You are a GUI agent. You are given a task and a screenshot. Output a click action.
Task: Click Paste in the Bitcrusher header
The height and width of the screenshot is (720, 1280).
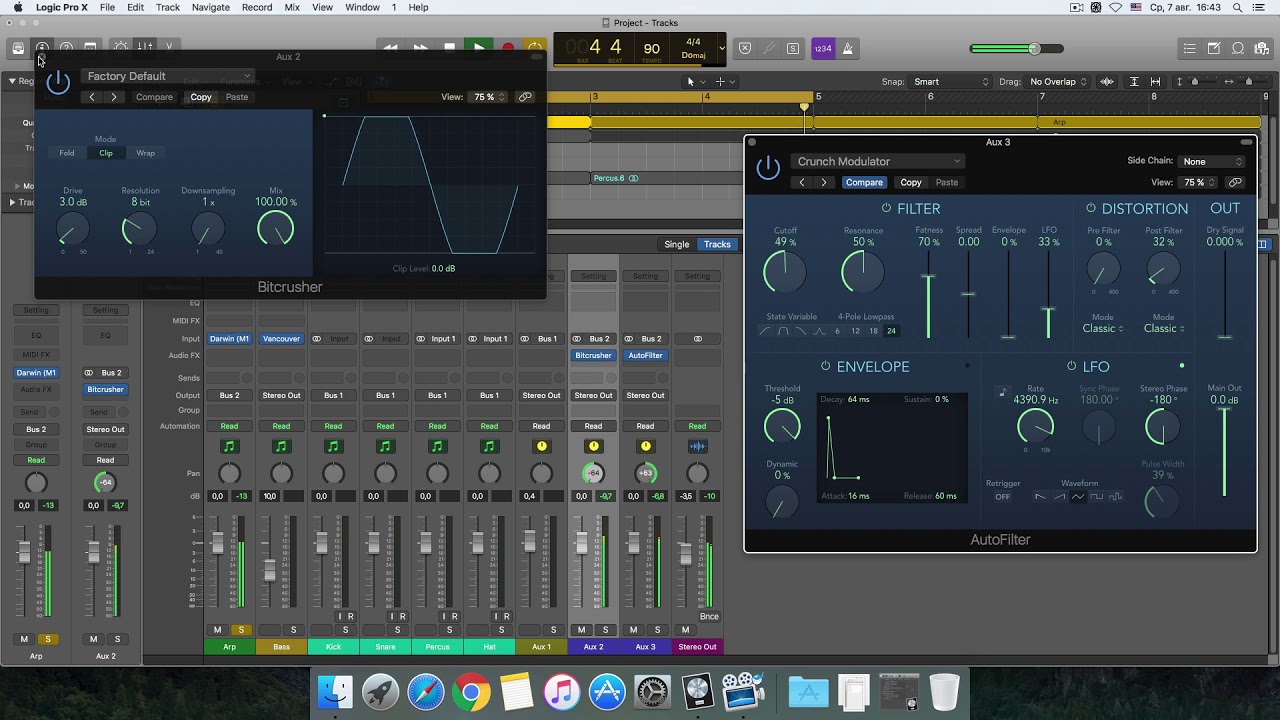coord(237,97)
